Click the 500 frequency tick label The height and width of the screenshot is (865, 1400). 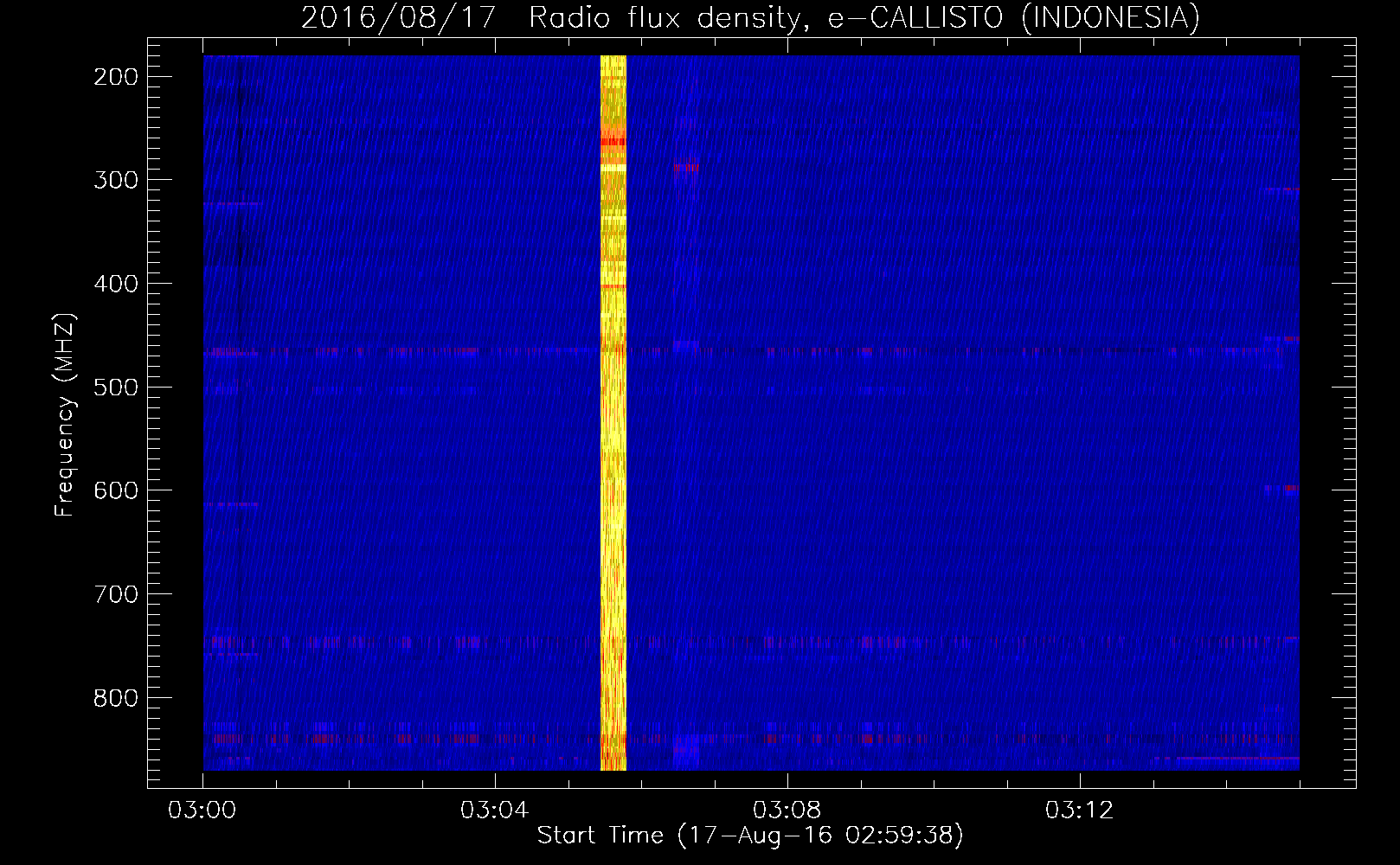[x=115, y=387]
